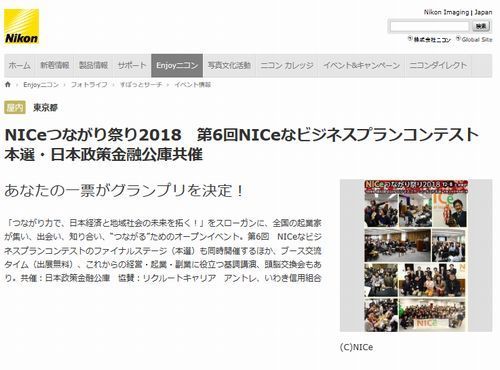Focus the site search field

tap(430, 26)
